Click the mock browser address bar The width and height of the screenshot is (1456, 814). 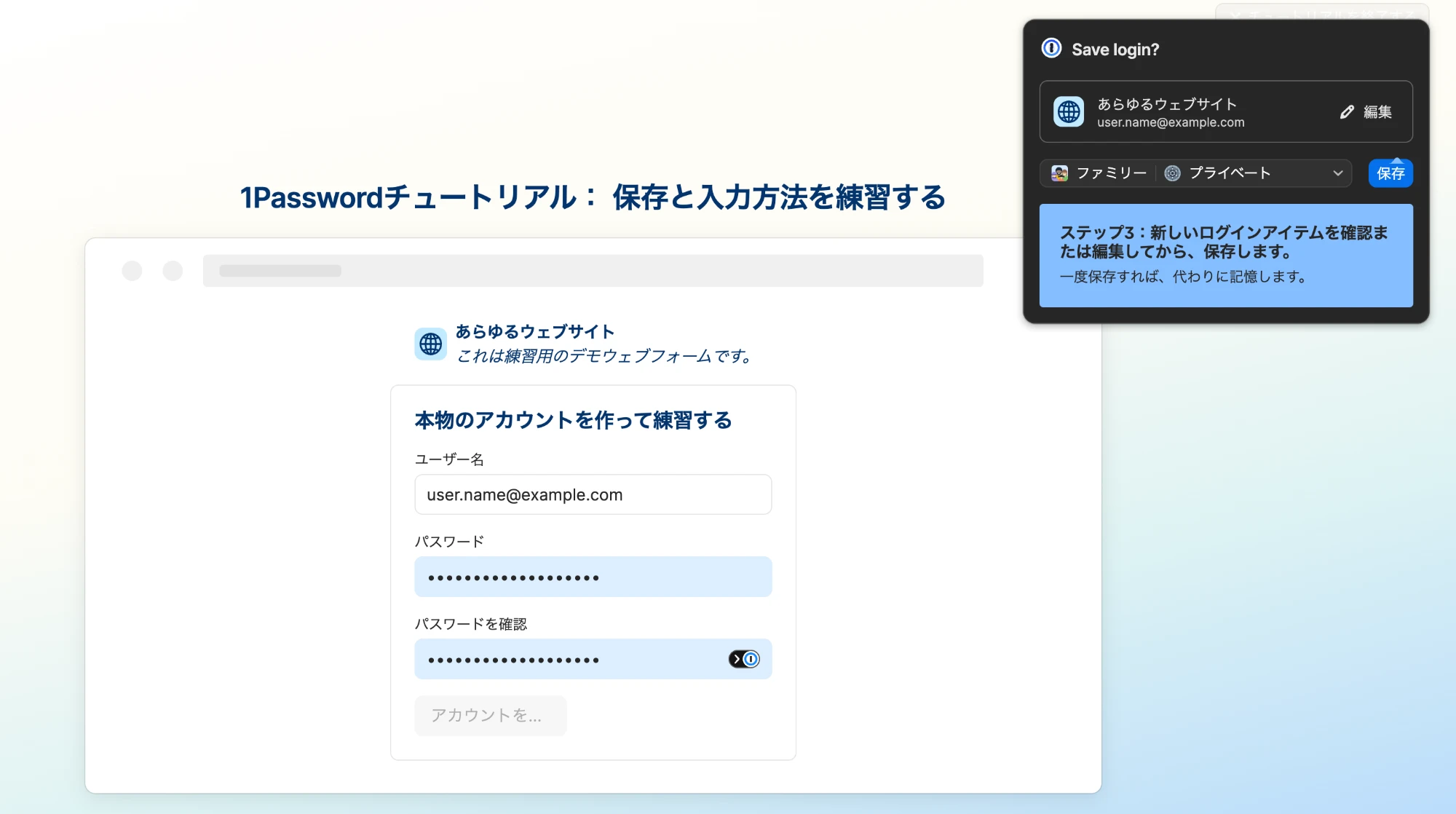click(593, 271)
